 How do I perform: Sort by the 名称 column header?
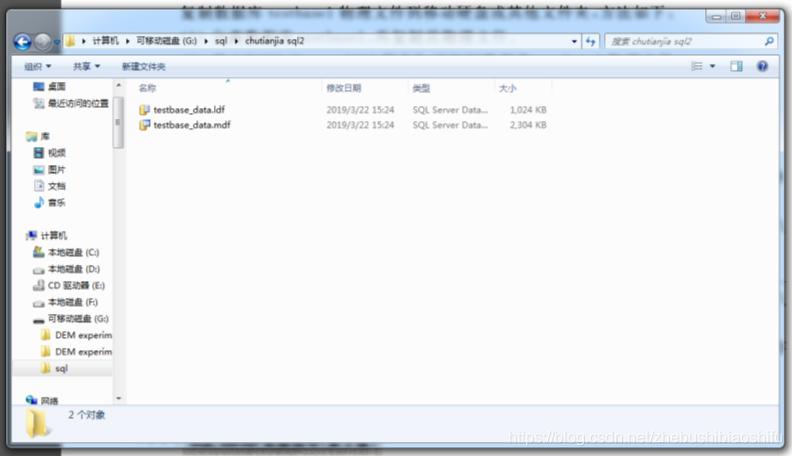(147, 88)
